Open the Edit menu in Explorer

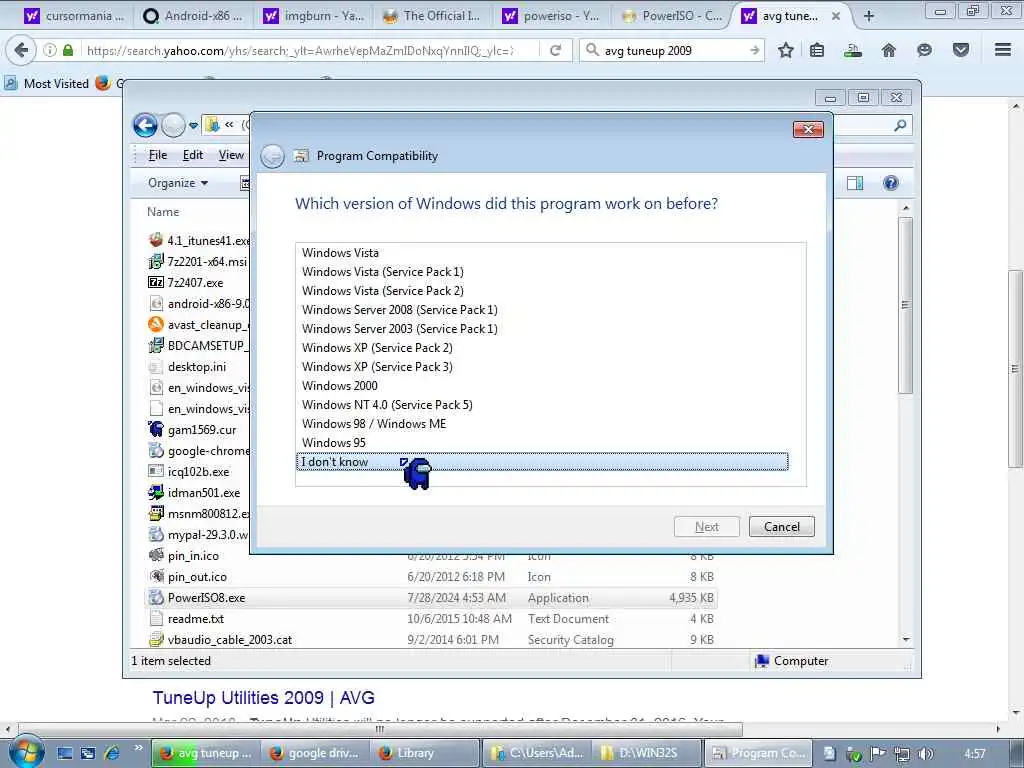(193, 155)
